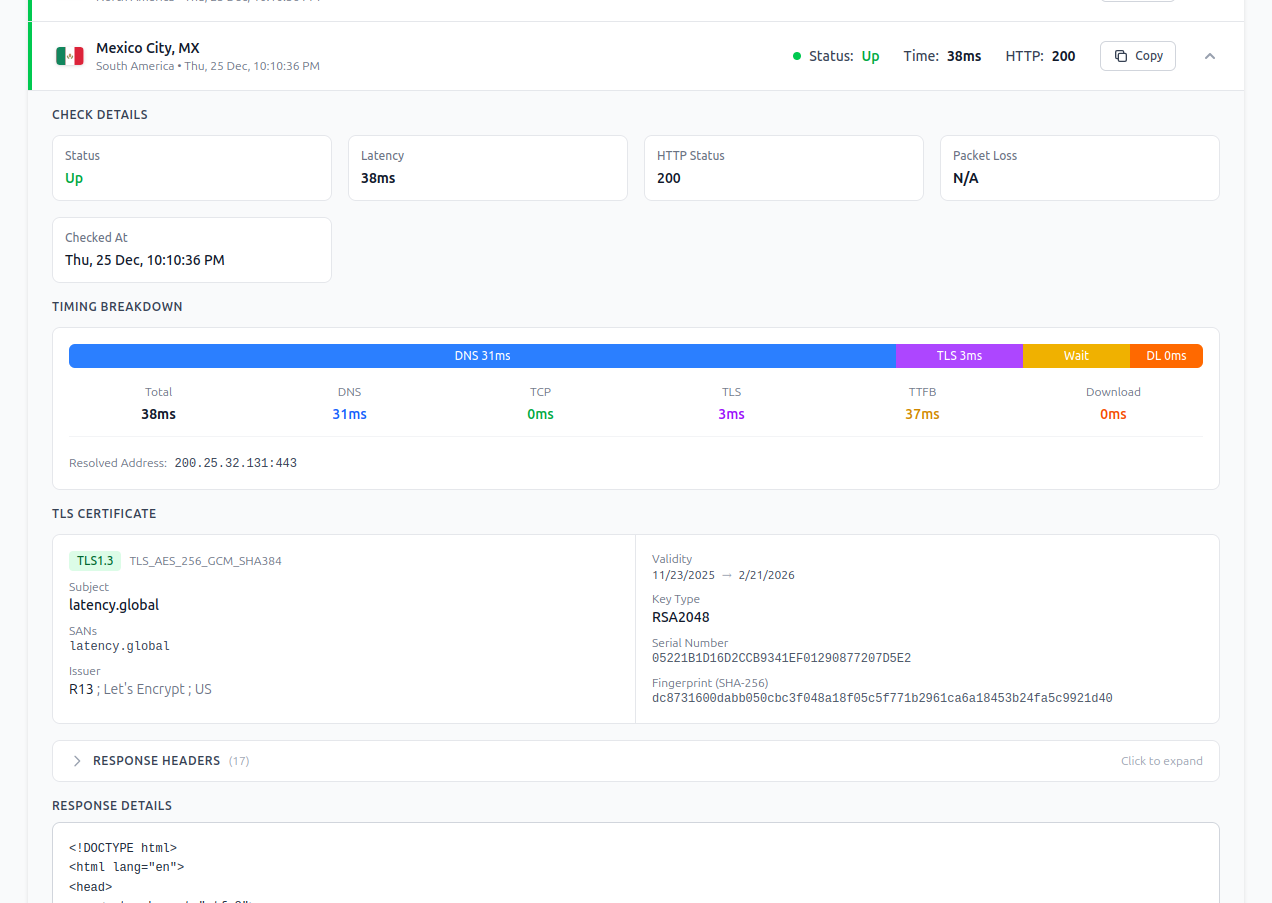Select the validity dates 11/23/2025 to 2/21/2026

[x=723, y=575]
